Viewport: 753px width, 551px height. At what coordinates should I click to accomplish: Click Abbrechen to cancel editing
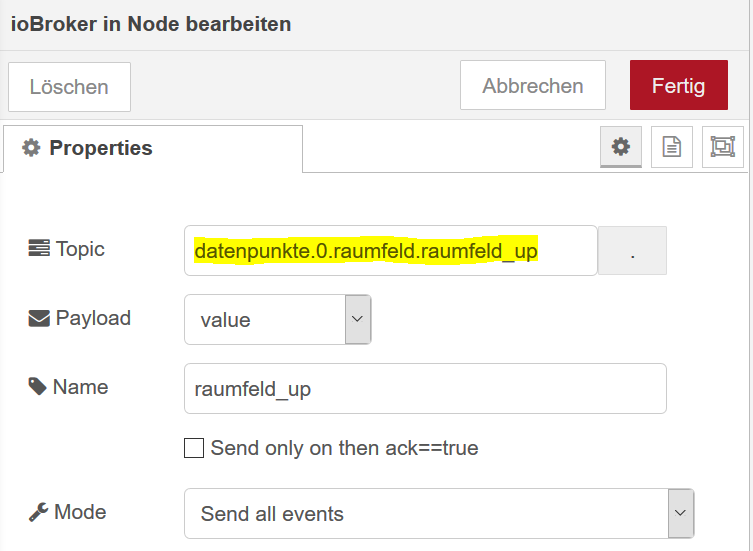click(x=533, y=85)
